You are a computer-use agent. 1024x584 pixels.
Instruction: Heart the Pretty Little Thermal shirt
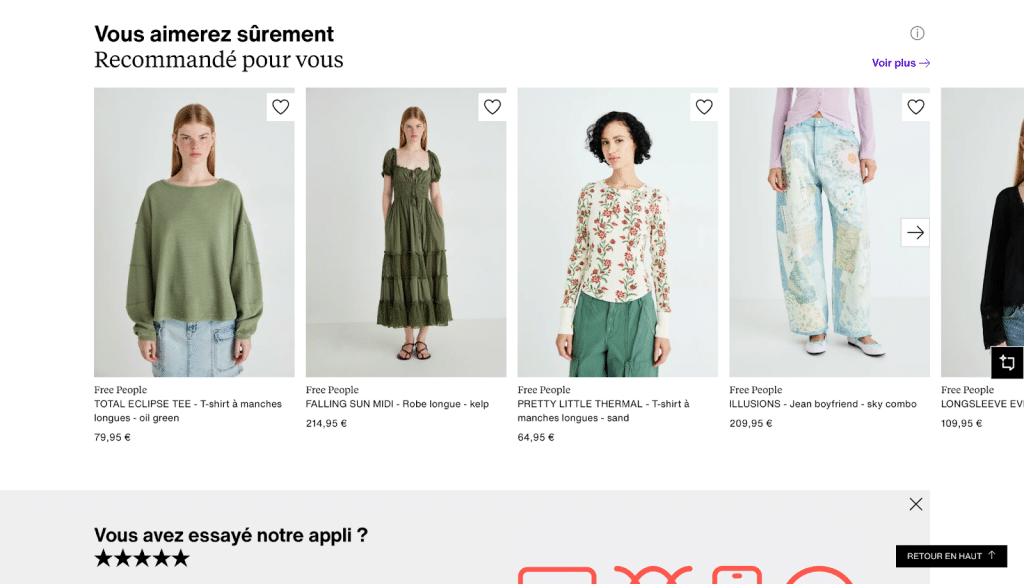(704, 107)
